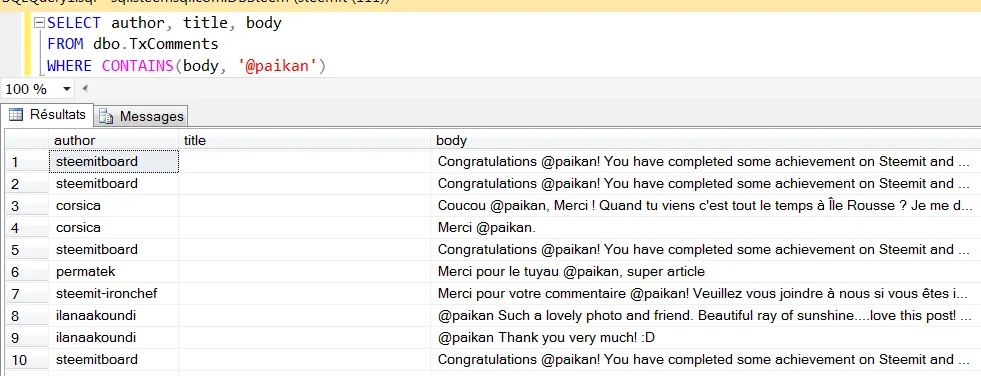Click the SELECT keyword in the query
981x376 pixels.
coord(74,23)
